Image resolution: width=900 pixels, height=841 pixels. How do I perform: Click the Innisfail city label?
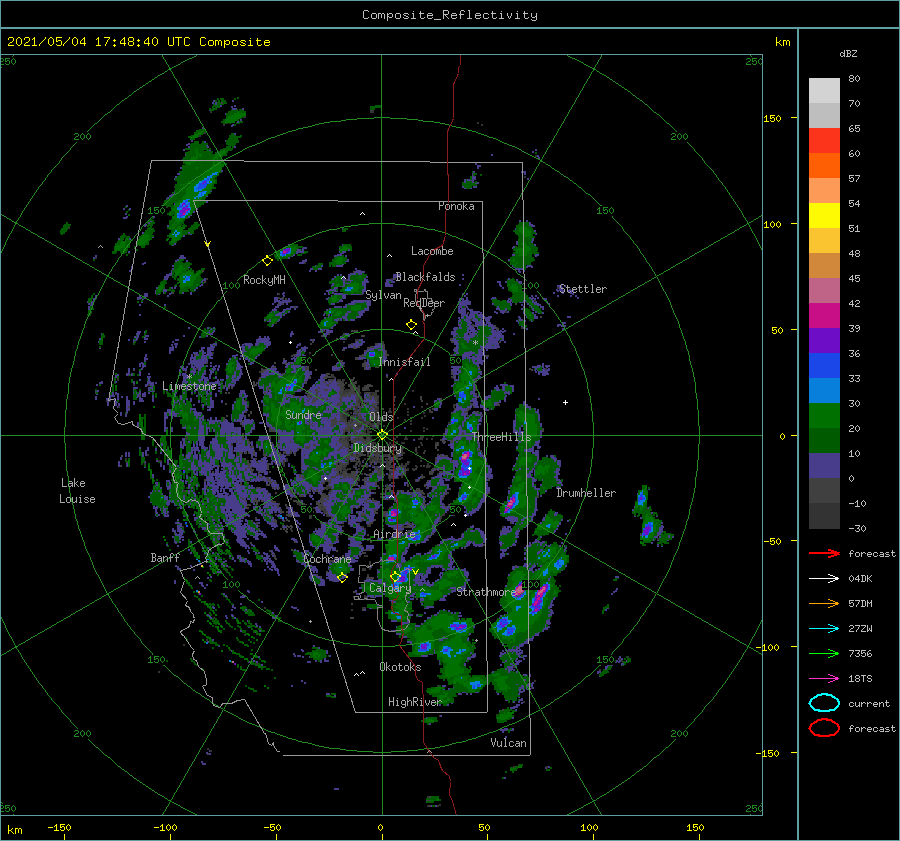click(404, 362)
